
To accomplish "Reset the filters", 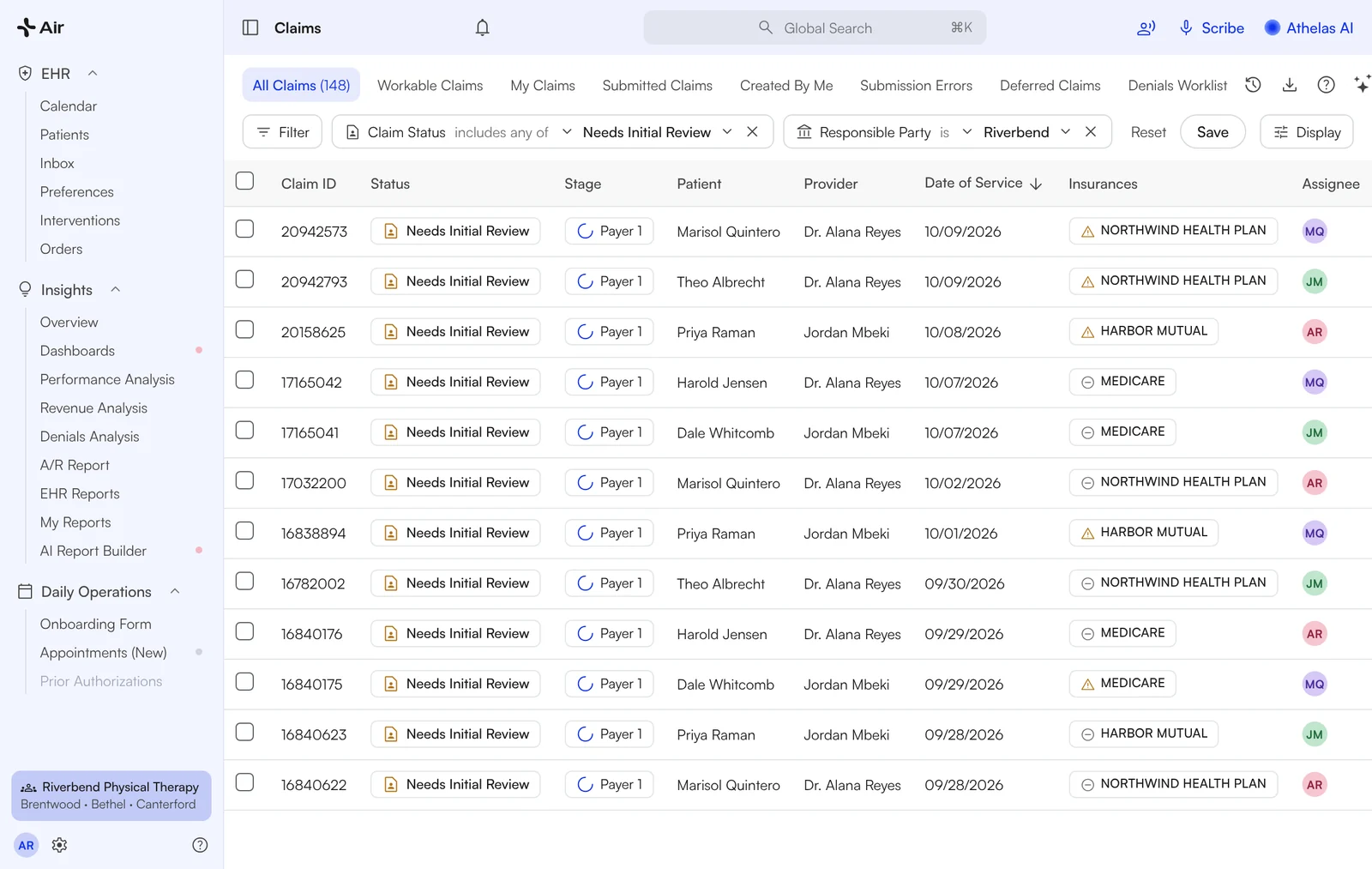I will click(x=1148, y=132).
